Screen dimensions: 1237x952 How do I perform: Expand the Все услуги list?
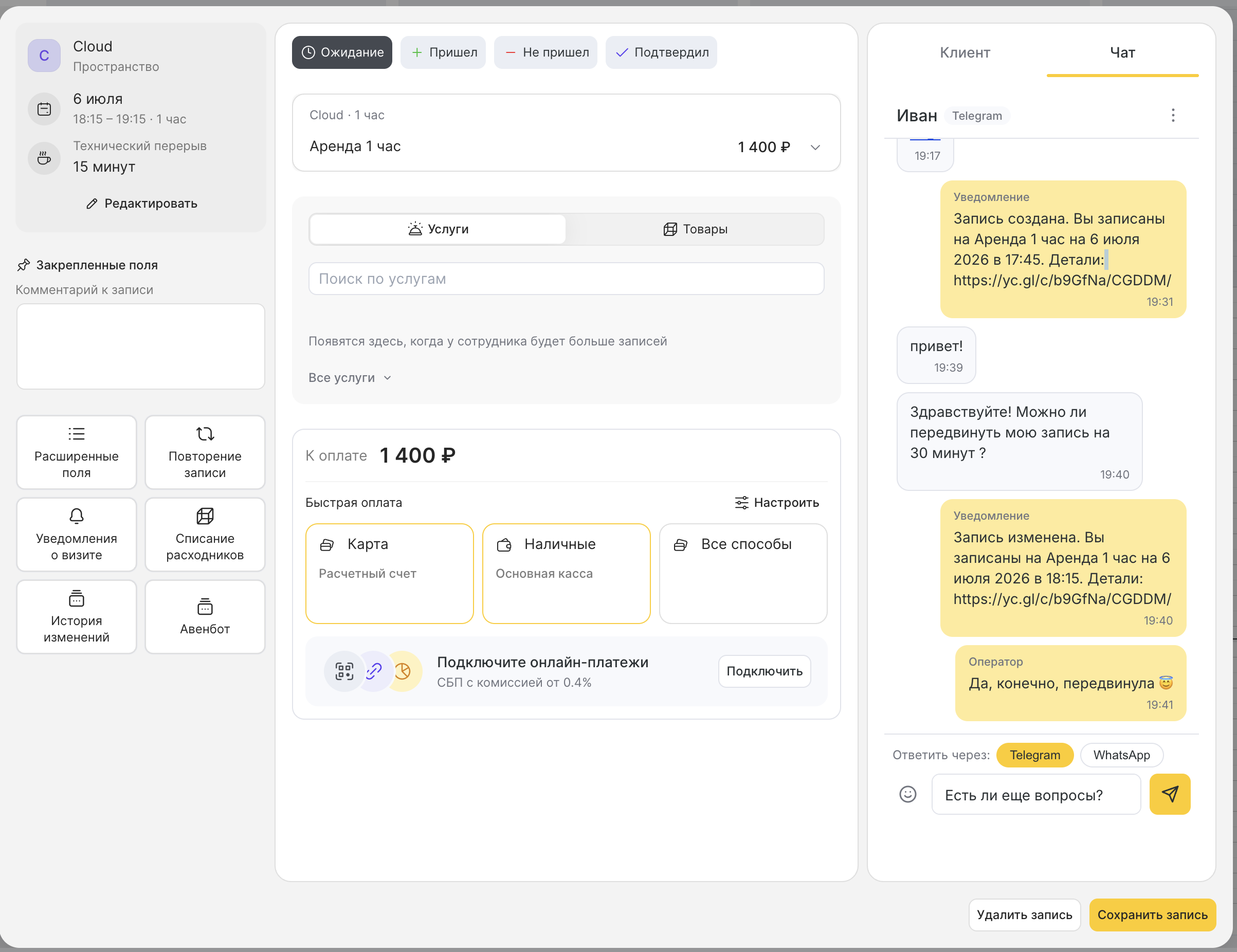[x=350, y=378]
